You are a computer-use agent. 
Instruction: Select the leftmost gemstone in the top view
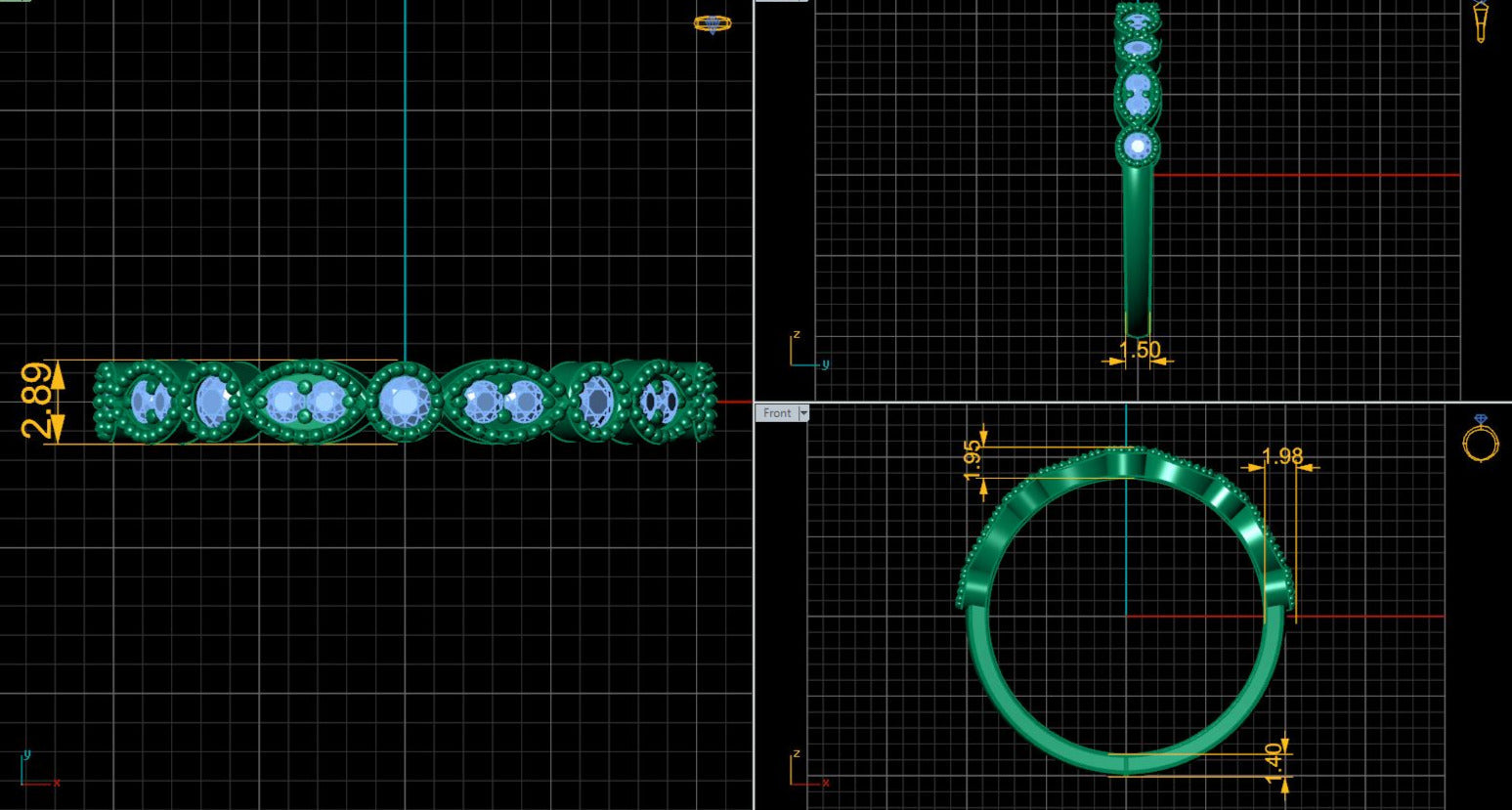148,401
